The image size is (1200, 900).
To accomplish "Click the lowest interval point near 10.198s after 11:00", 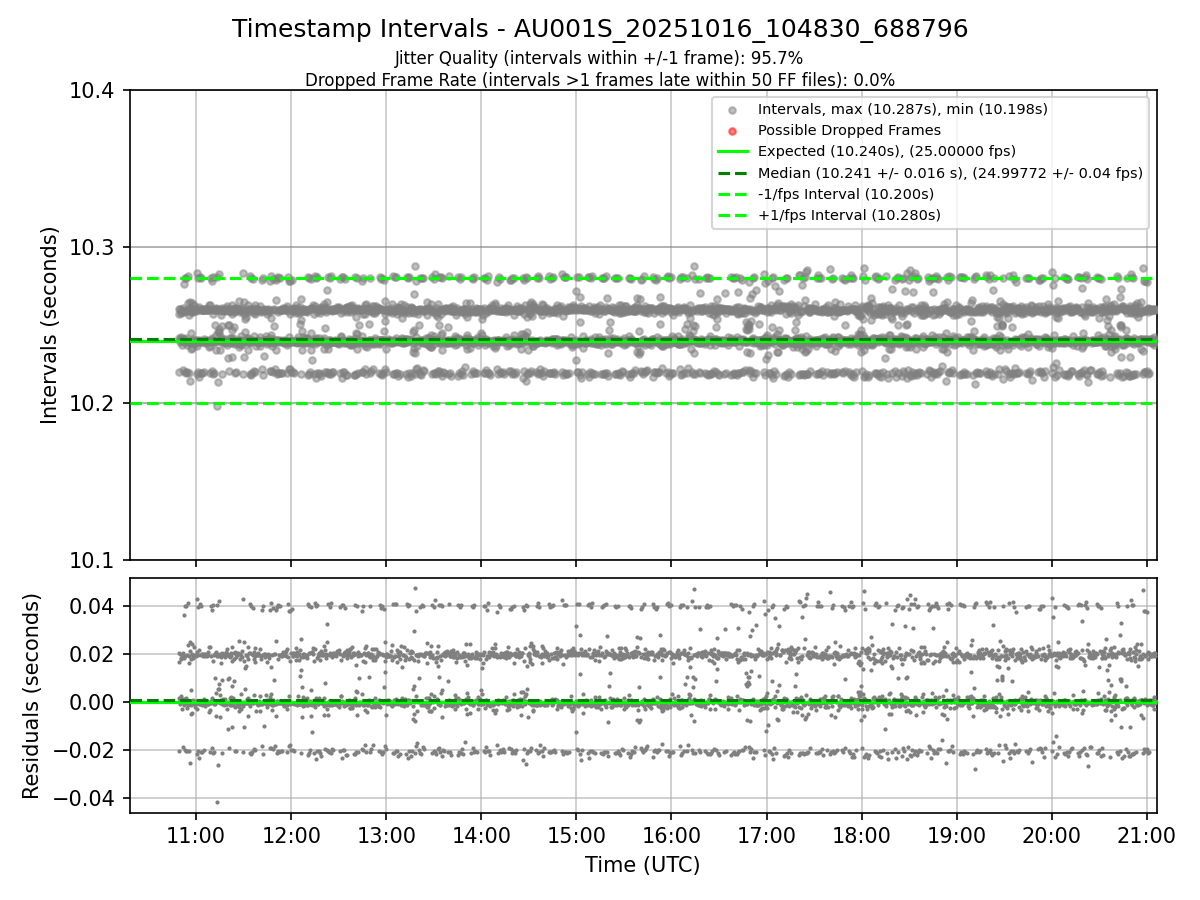I will pos(217,406).
